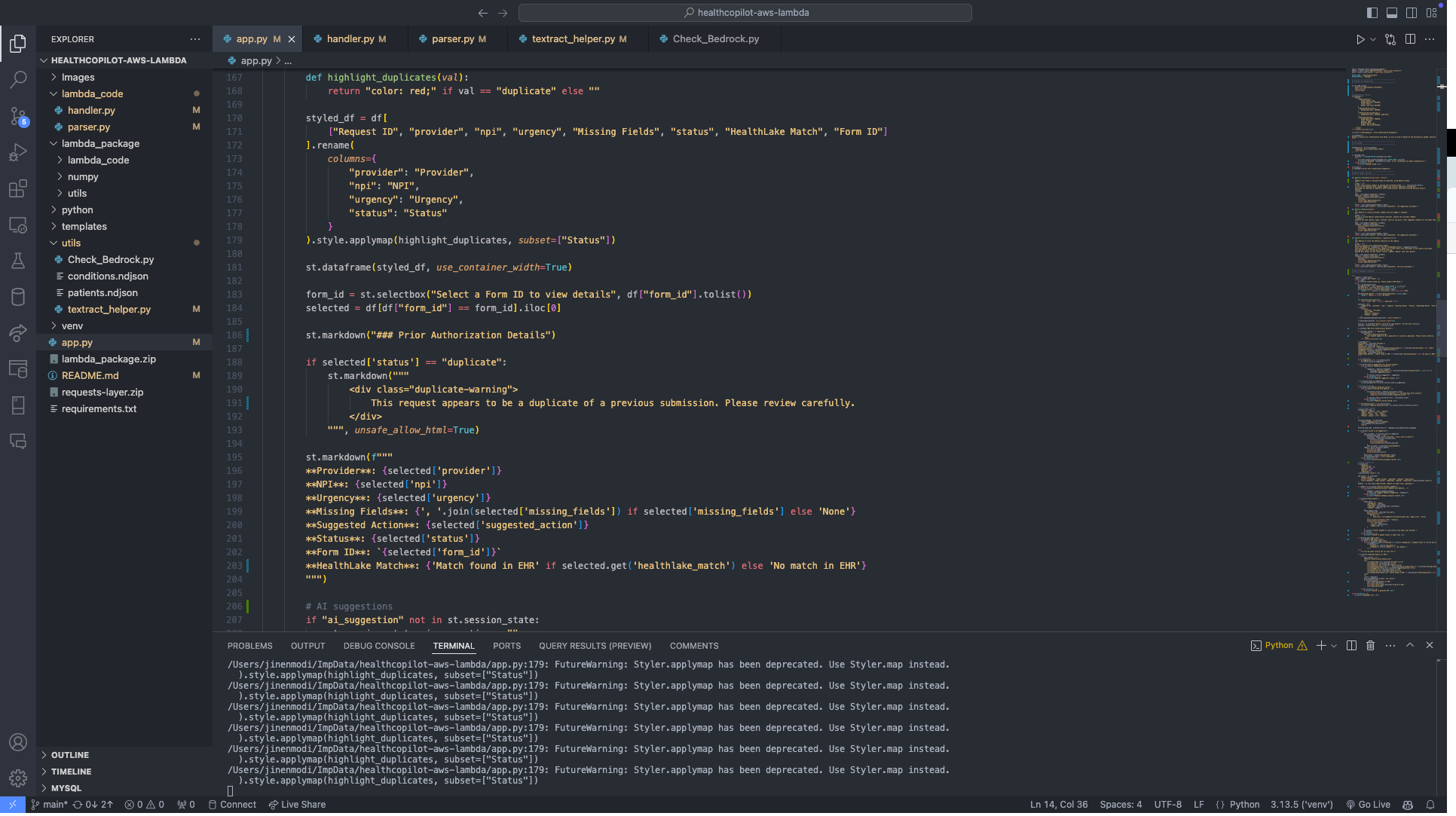Expand the OUTLINE section
Image resolution: width=1456 pixels, height=816 pixels.
tap(70, 755)
